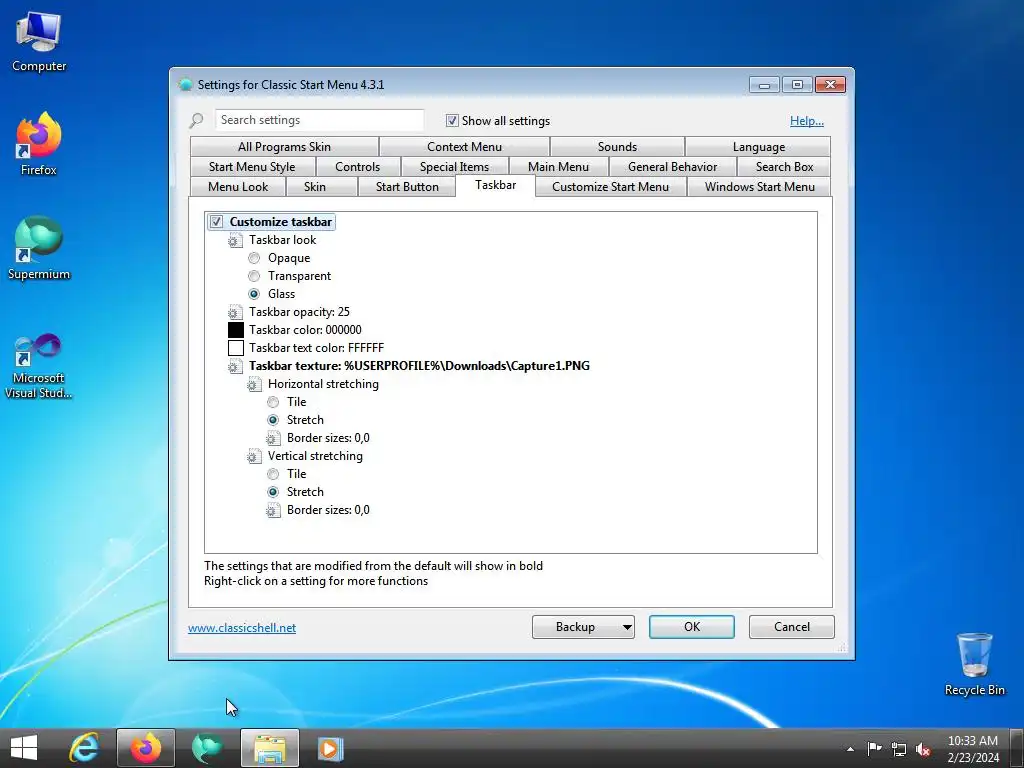Open Supermium from the taskbar
This screenshot has width=1024, height=768.
point(207,748)
